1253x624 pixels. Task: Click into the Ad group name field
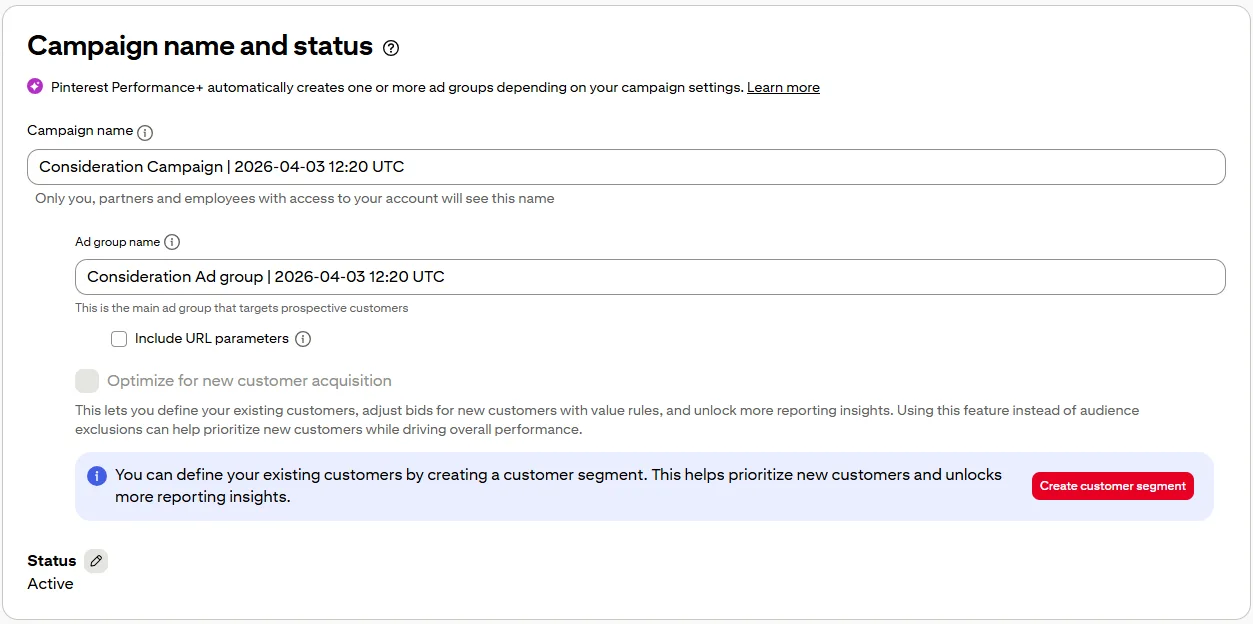[x=650, y=277]
